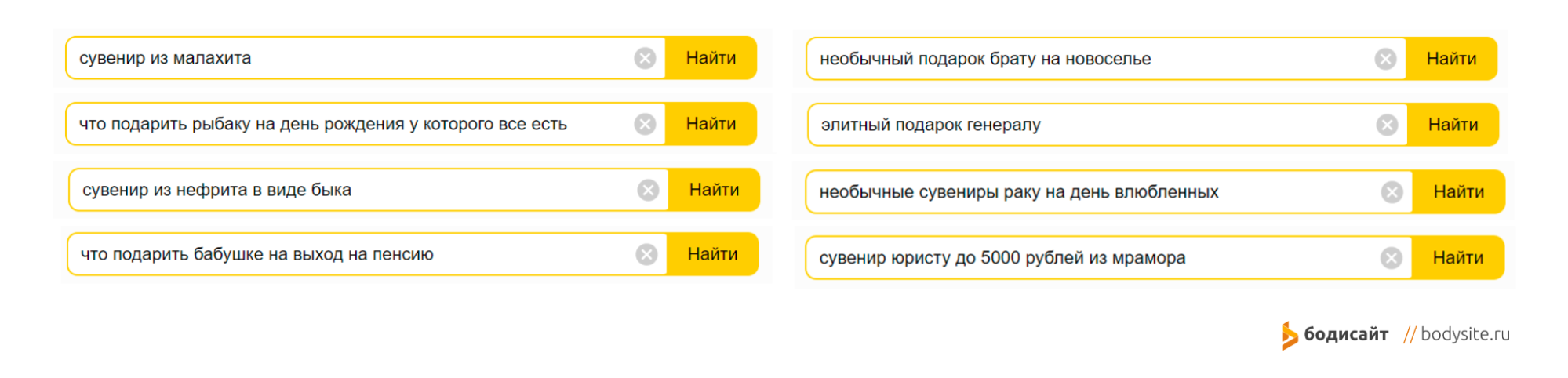Clear the 'сувенир из нефрита' query
This screenshot has height=378, width=1568.
pyautogui.click(x=648, y=190)
